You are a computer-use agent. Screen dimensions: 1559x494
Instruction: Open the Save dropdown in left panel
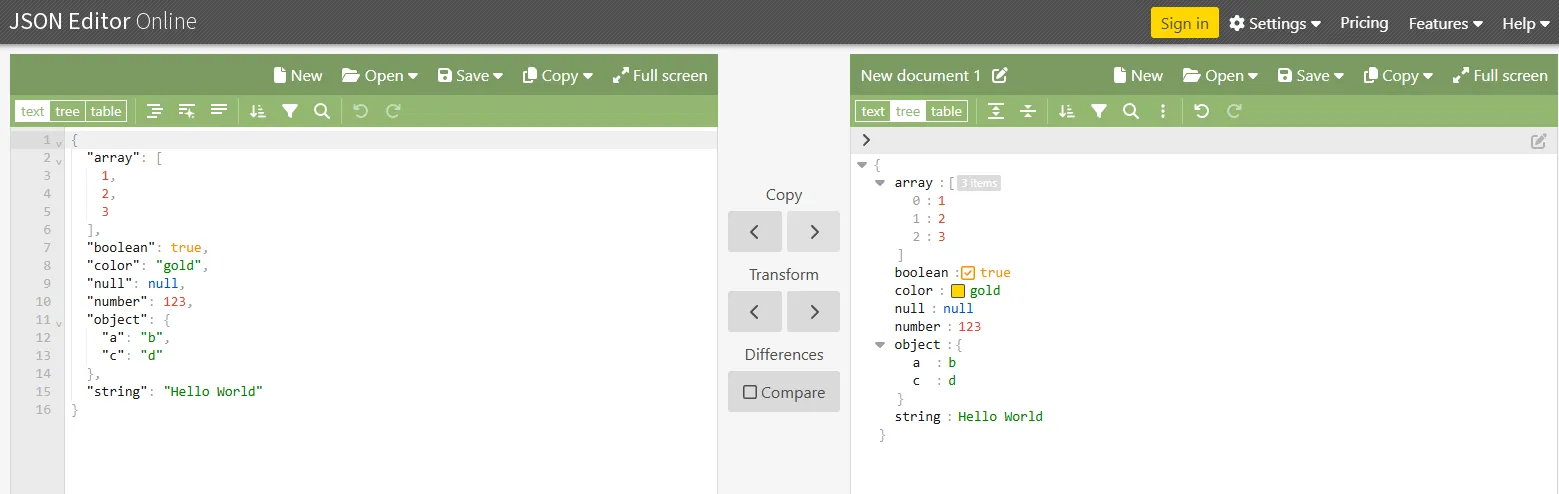coord(470,76)
